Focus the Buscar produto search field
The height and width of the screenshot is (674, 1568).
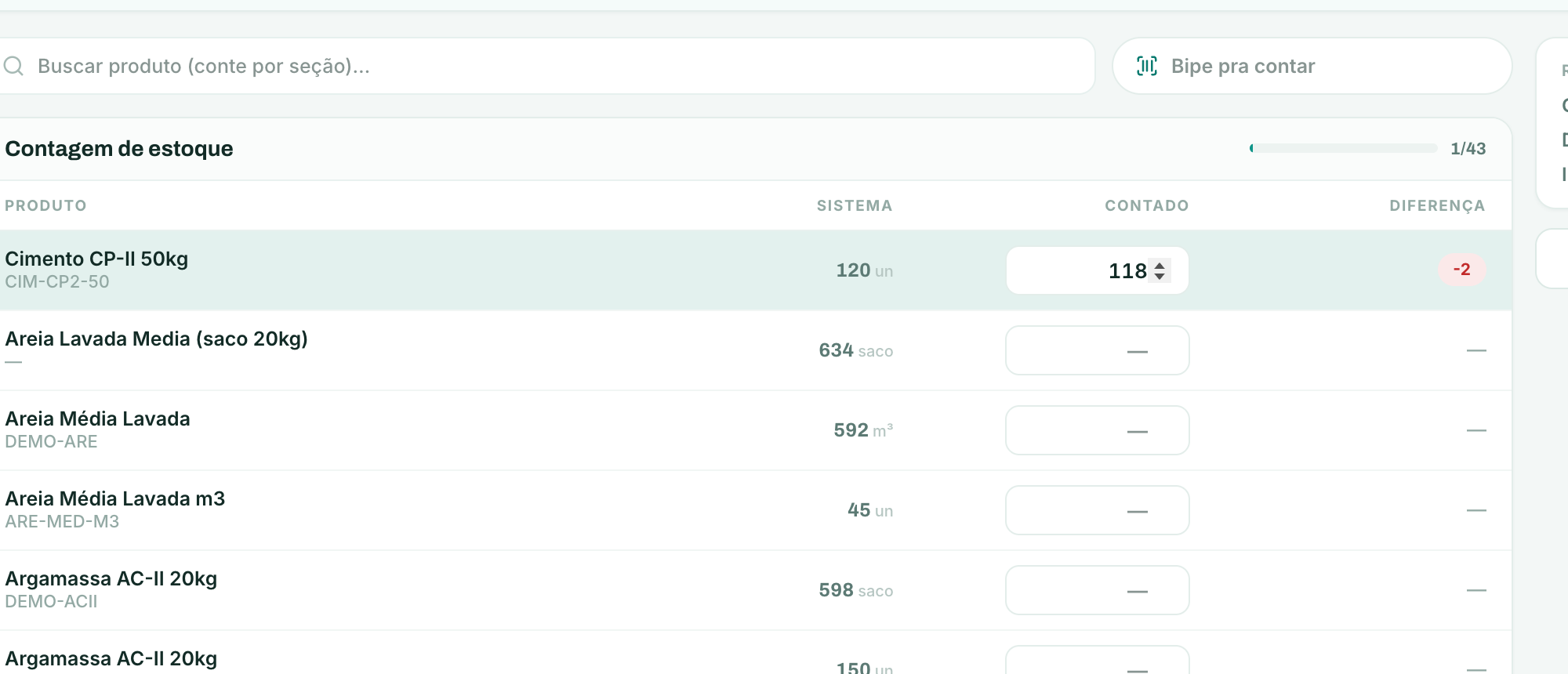click(x=546, y=66)
